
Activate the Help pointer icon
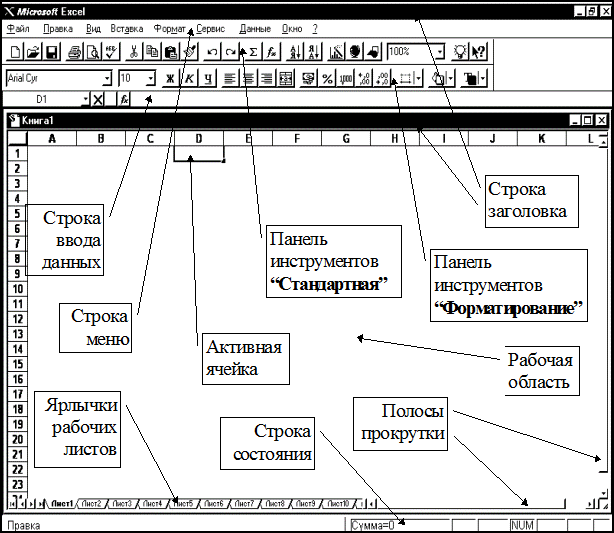478,52
